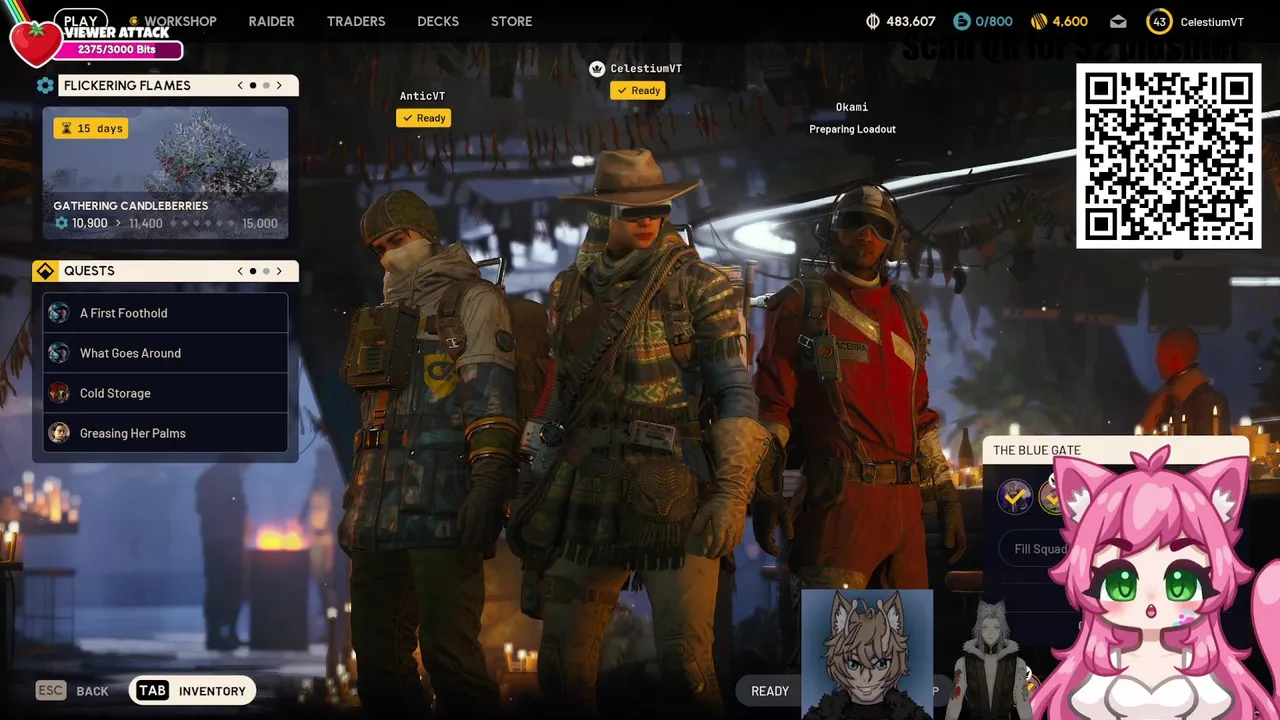The width and height of the screenshot is (1280, 720).
Task: Click the 15,000 goal value
Action: tap(259, 223)
